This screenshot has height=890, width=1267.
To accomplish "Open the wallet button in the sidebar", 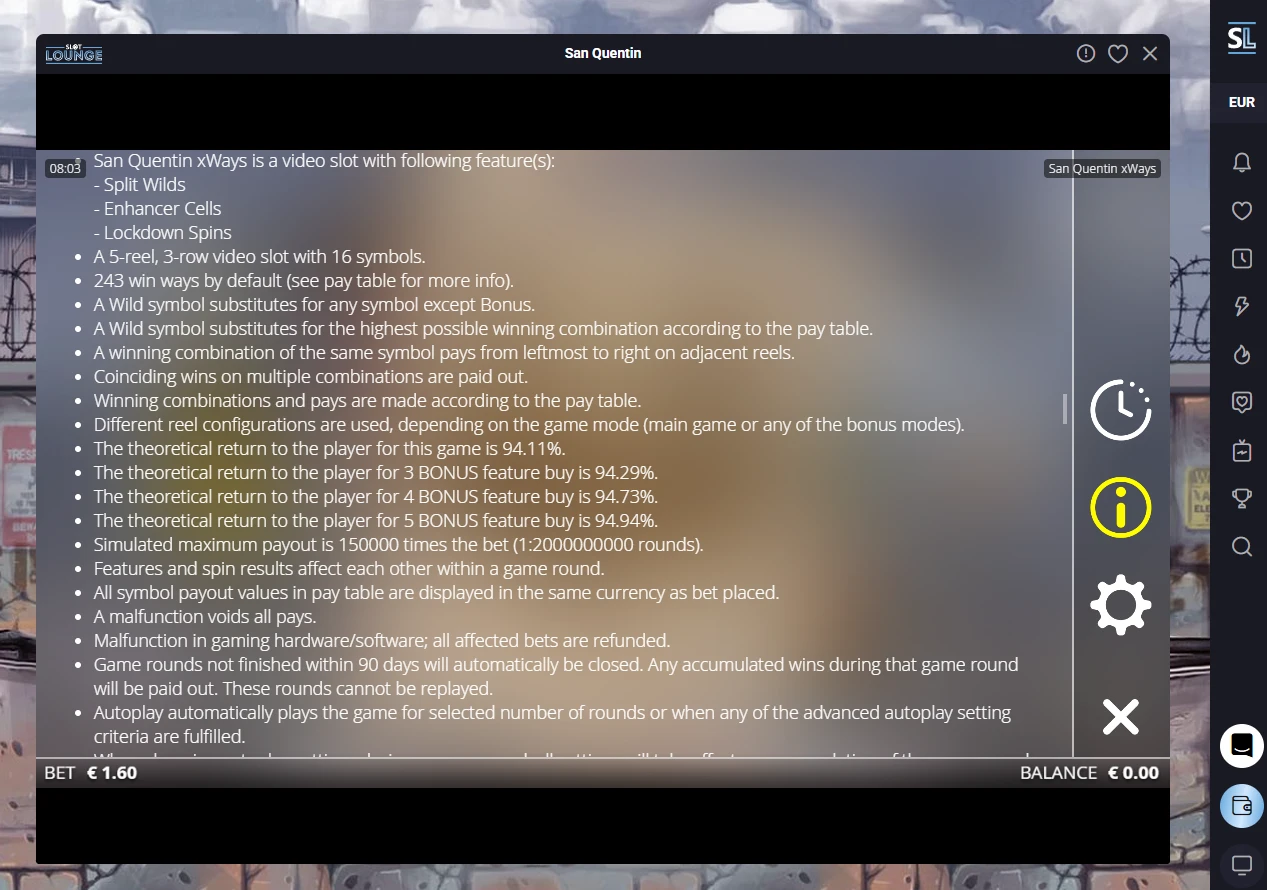I will coord(1242,806).
